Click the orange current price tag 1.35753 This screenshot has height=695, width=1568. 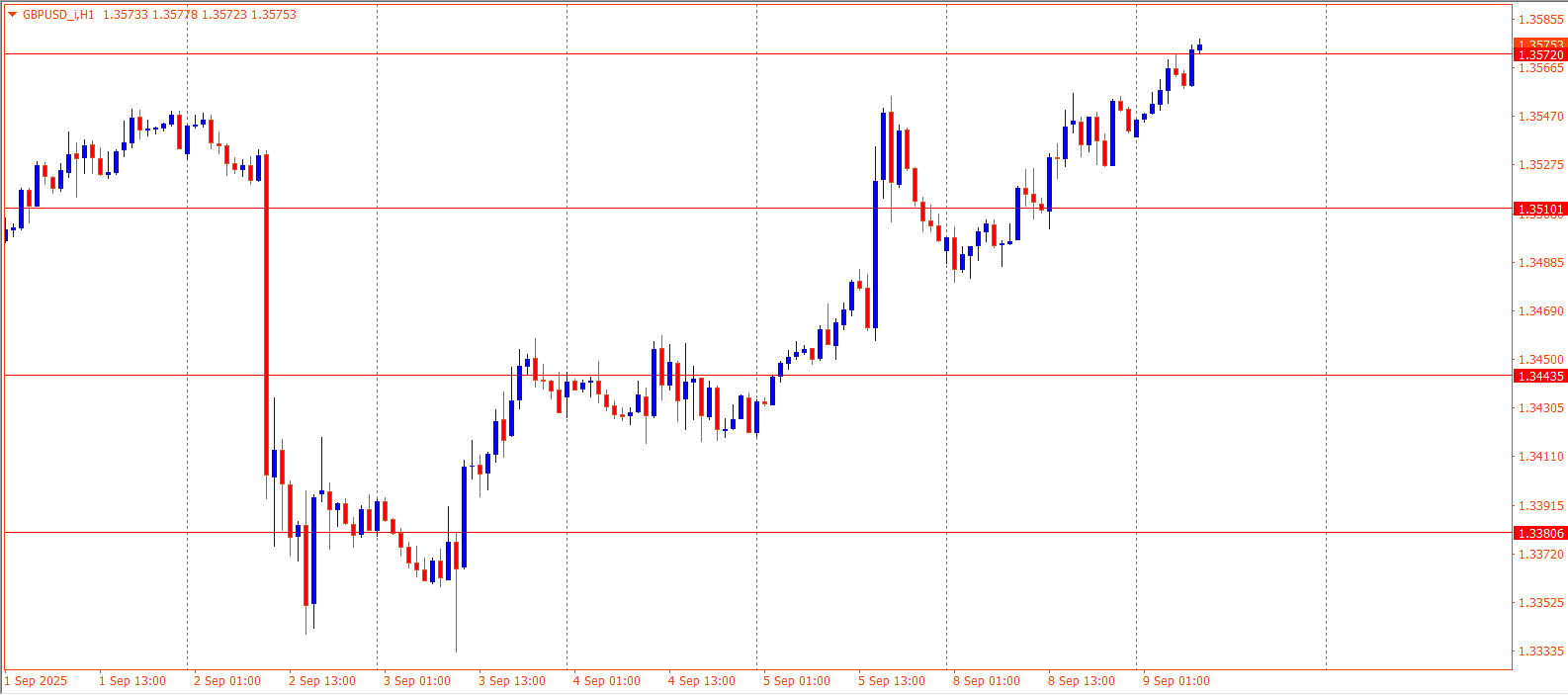1540,44
